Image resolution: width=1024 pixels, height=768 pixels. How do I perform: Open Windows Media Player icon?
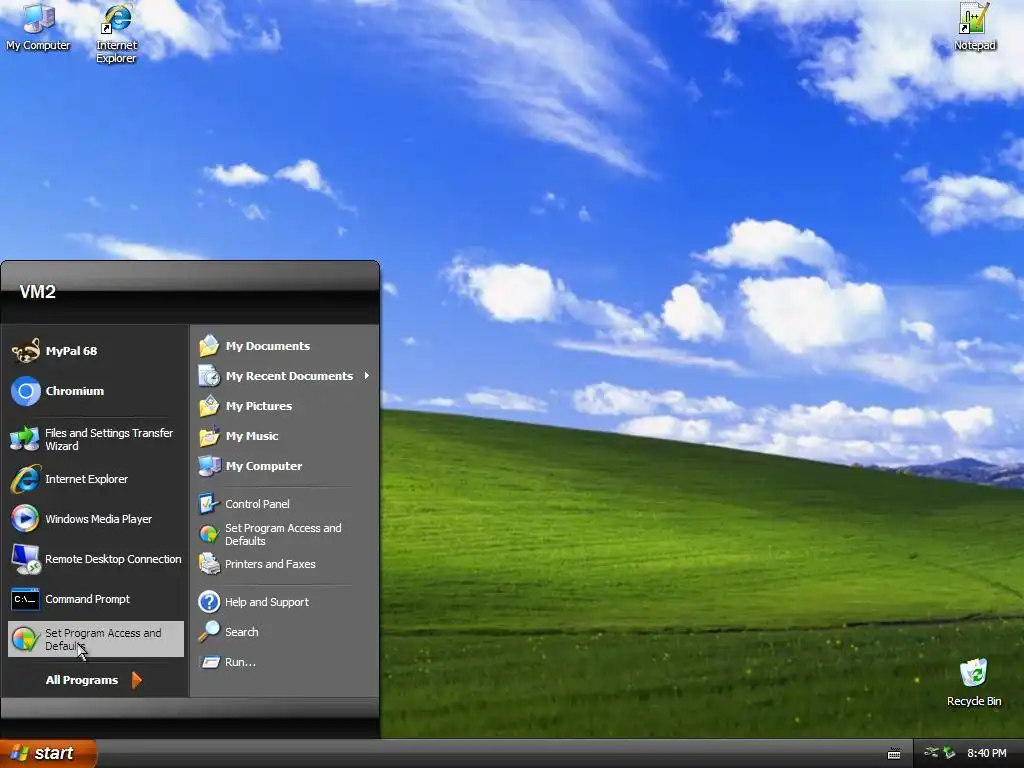tap(25, 519)
